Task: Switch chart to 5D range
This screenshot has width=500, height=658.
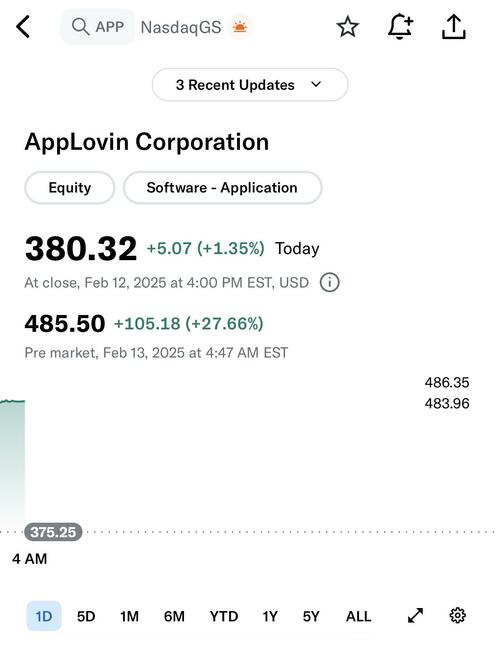Action: [x=86, y=616]
